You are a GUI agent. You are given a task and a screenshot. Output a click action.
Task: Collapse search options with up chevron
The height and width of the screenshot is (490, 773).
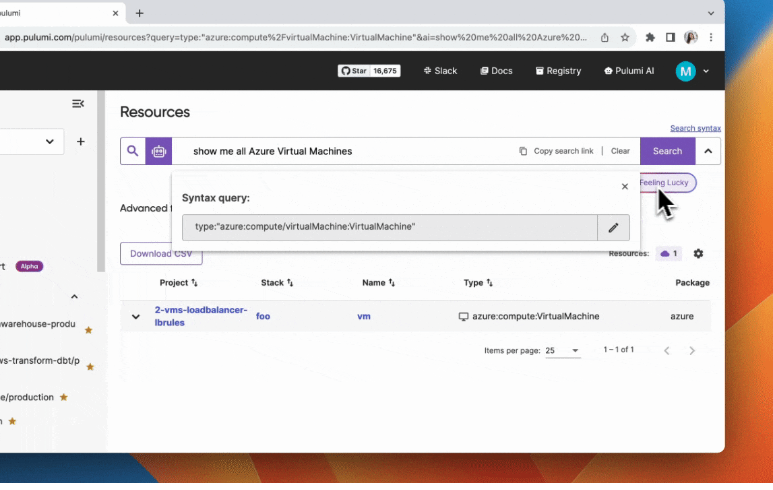[x=708, y=151]
